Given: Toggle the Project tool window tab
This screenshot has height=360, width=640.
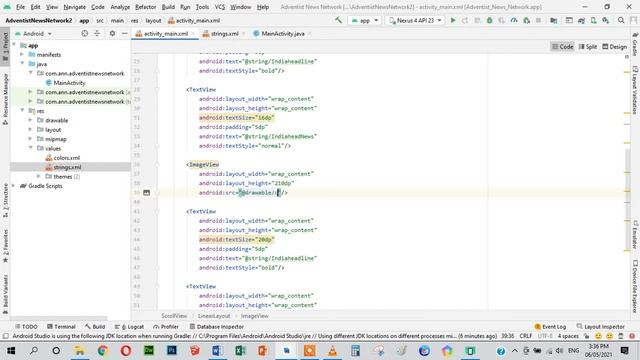Looking at the screenshot, I should 5,46.
